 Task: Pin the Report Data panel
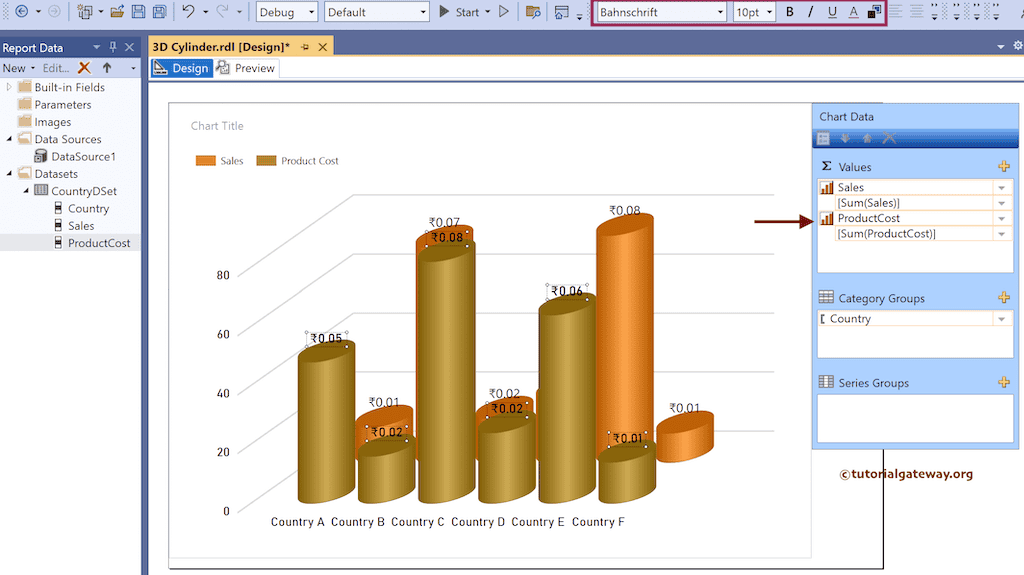pos(113,47)
